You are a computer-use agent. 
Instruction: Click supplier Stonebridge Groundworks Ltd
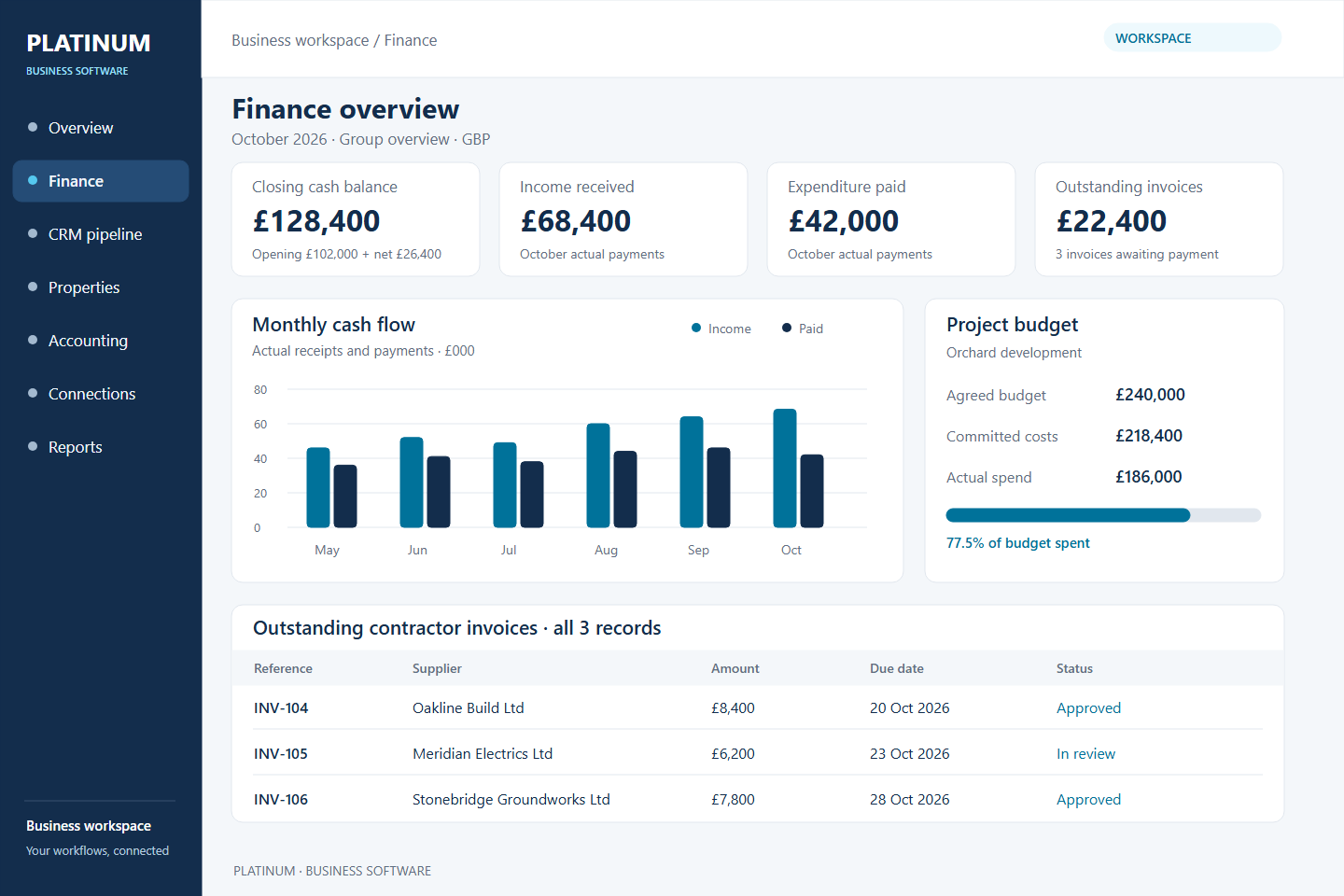[511, 800]
